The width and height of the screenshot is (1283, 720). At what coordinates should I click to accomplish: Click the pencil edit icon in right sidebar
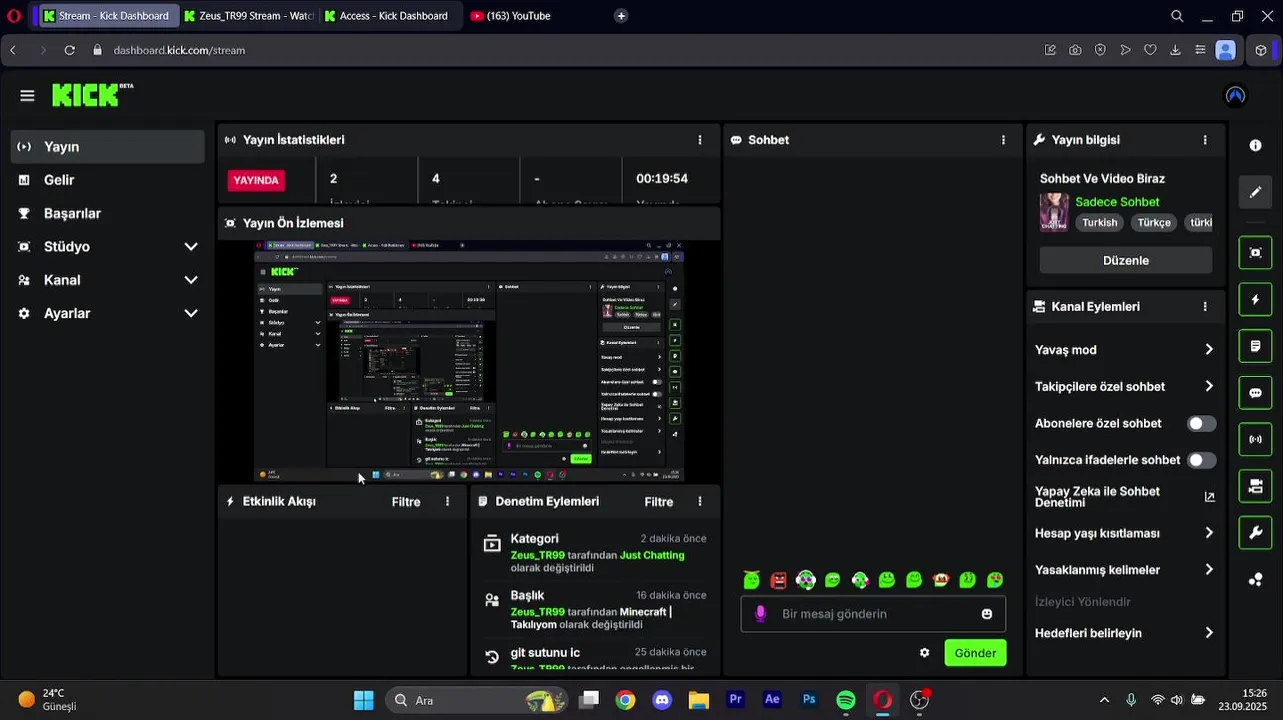click(x=1255, y=192)
